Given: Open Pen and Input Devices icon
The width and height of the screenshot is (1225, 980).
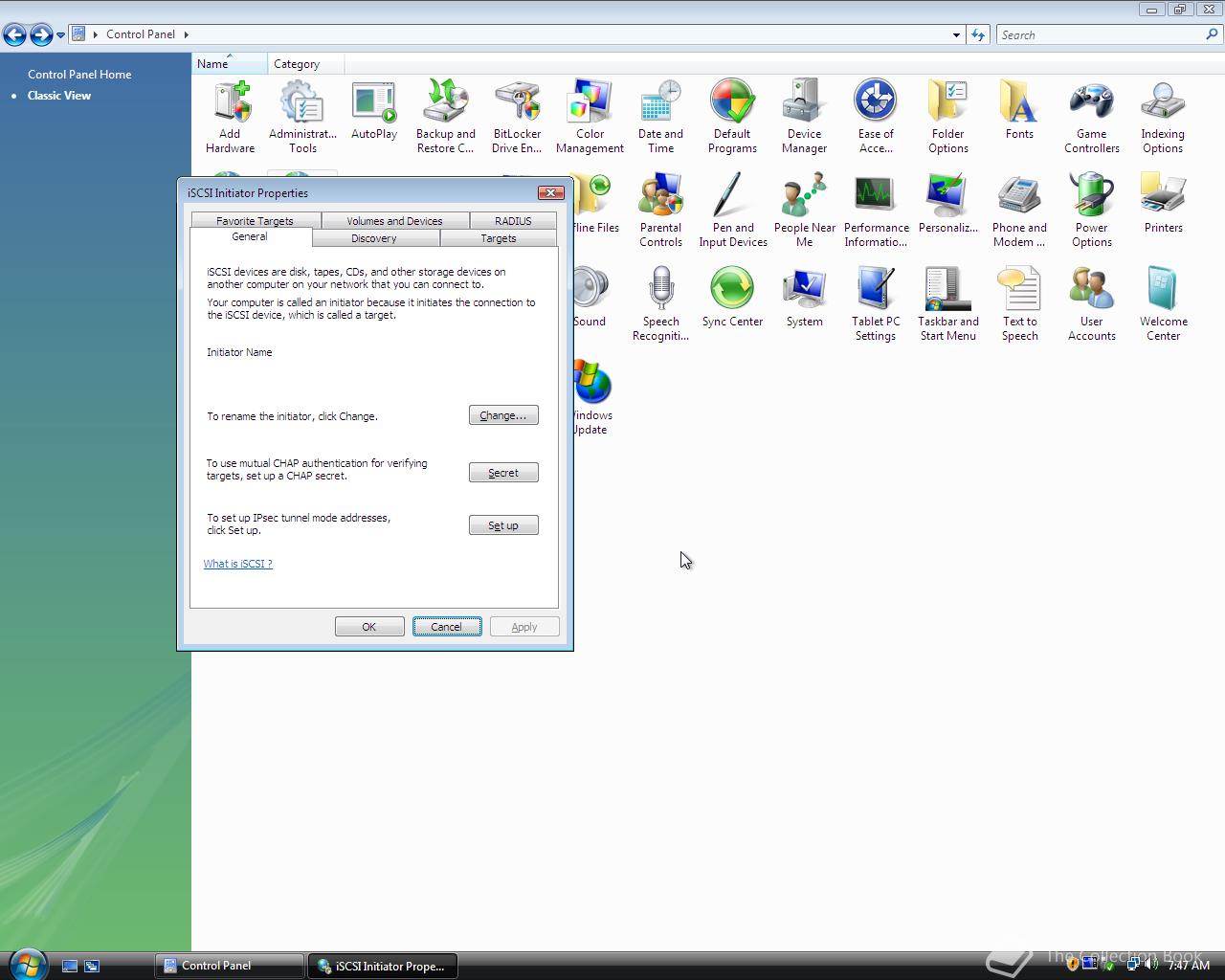Looking at the screenshot, I should coord(732,211).
